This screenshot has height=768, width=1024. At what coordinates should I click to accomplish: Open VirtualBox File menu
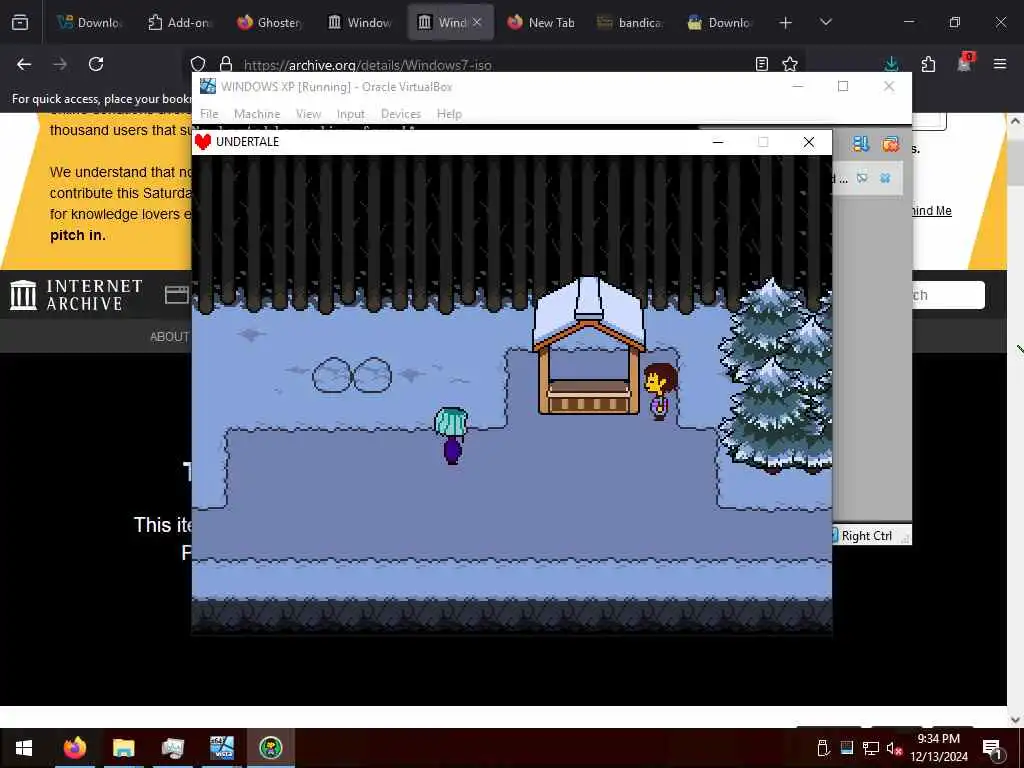(x=209, y=114)
